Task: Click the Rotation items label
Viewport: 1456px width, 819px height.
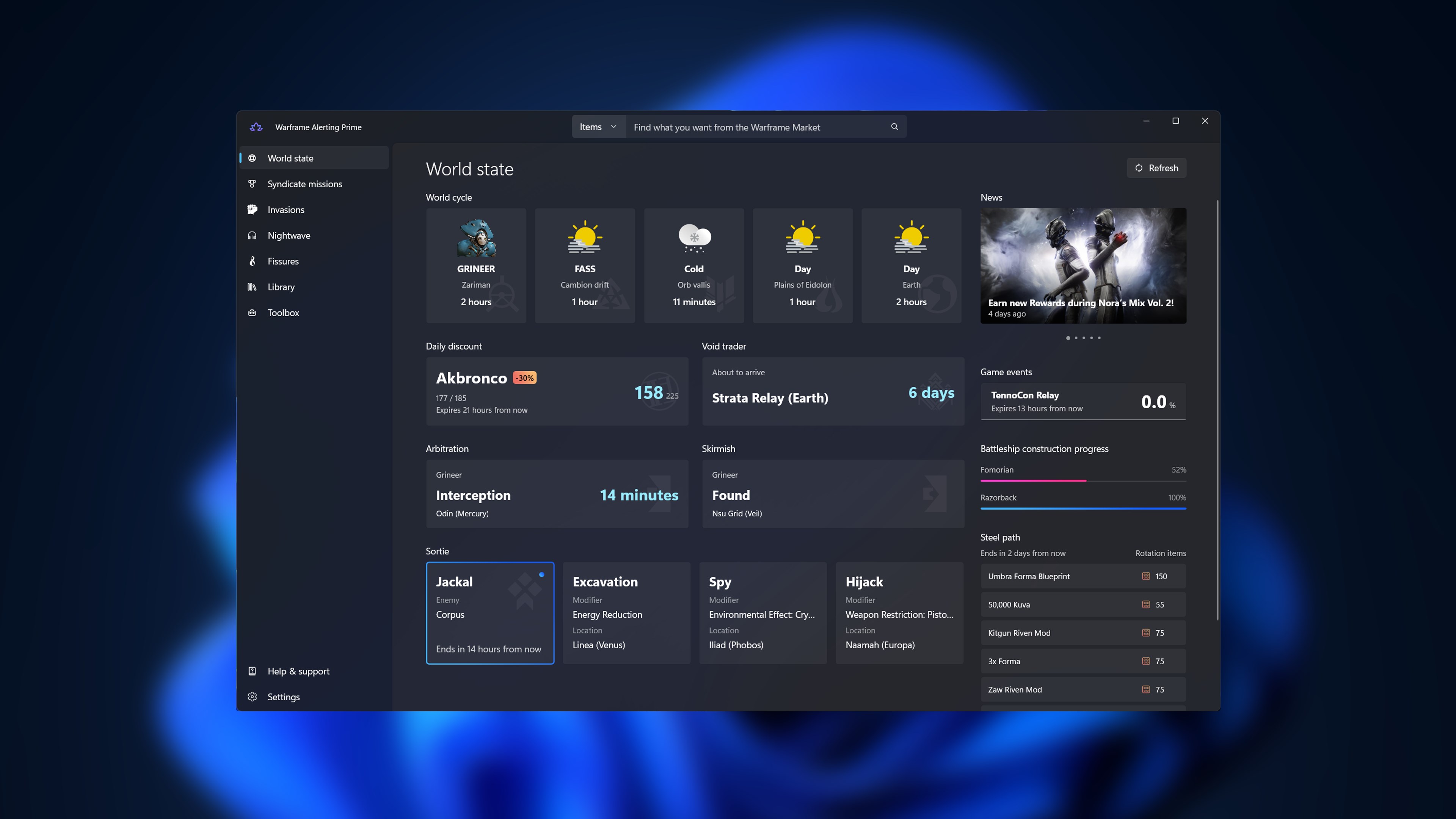Action: [x=1160, y=553]
